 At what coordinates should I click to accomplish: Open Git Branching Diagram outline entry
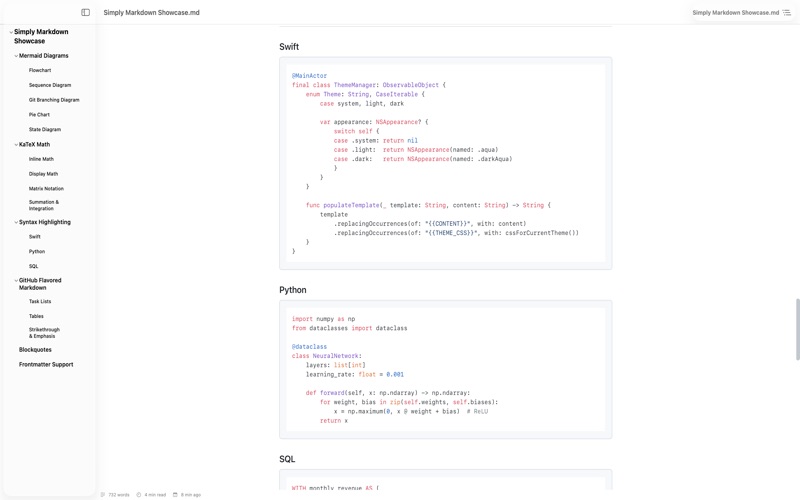54,100
